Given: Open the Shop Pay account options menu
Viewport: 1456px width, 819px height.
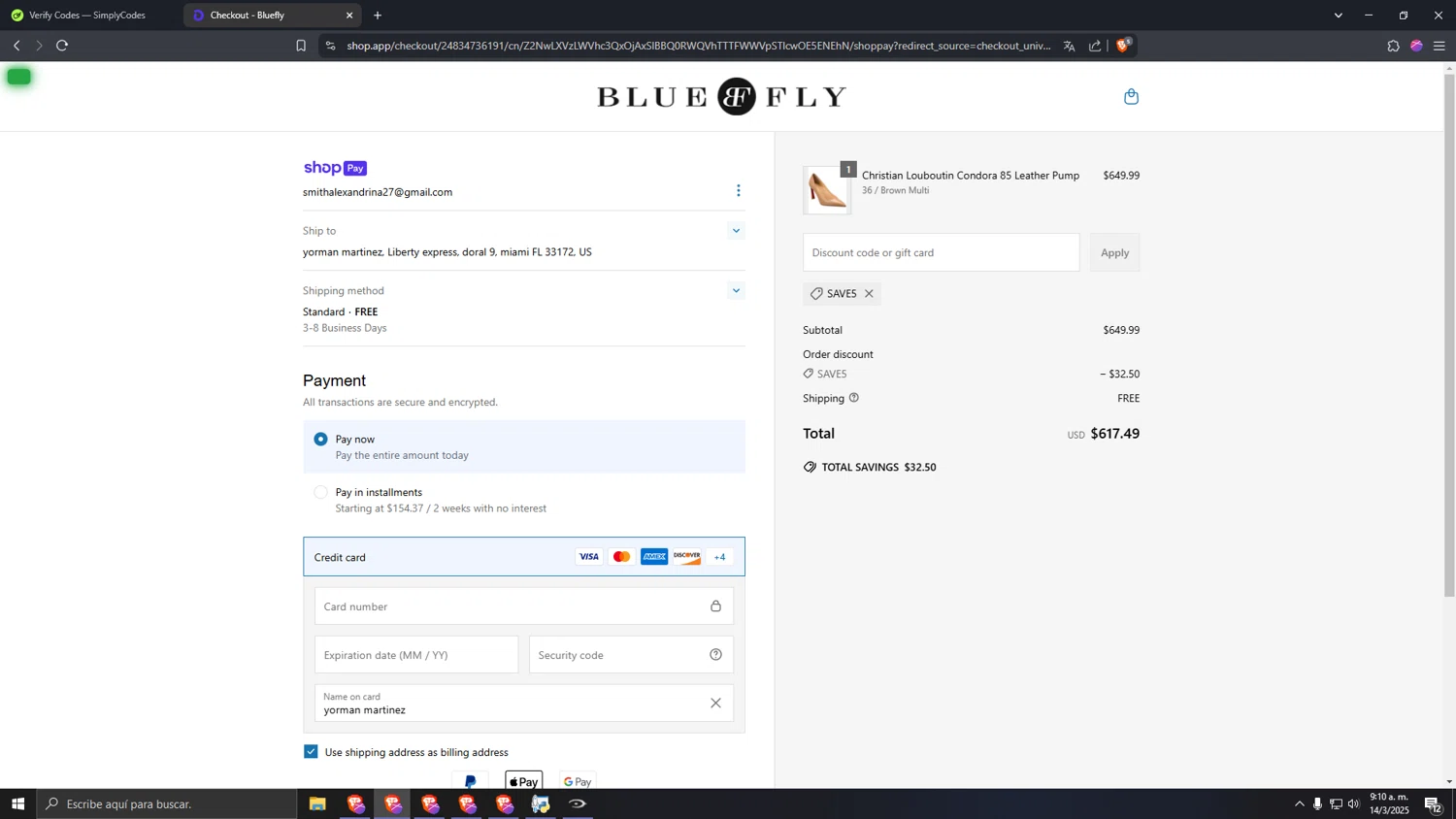Looking at the screenshot, I should point(738,191).
